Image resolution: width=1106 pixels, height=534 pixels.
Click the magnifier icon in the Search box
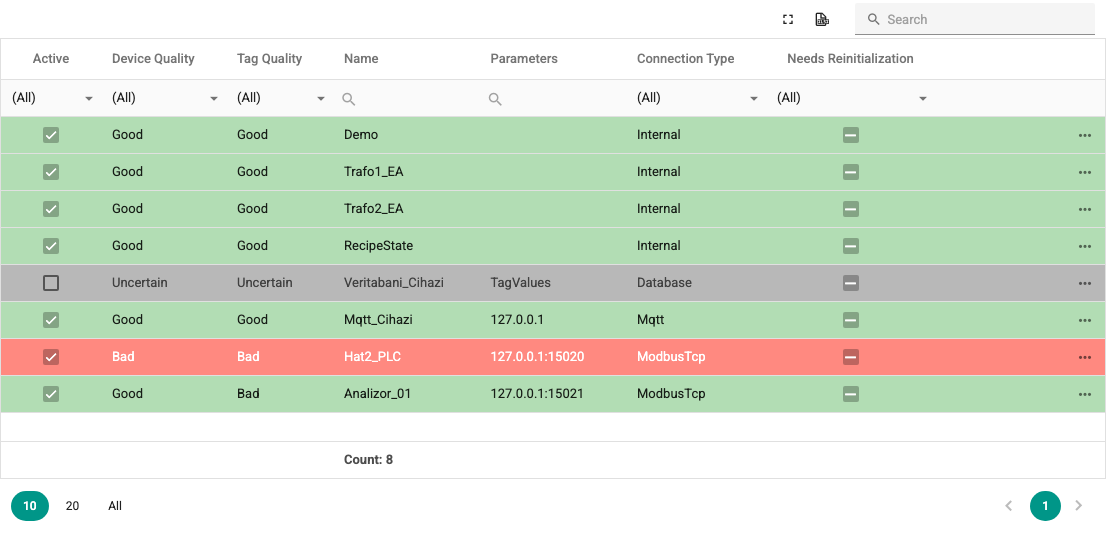[x=873, y=20]
